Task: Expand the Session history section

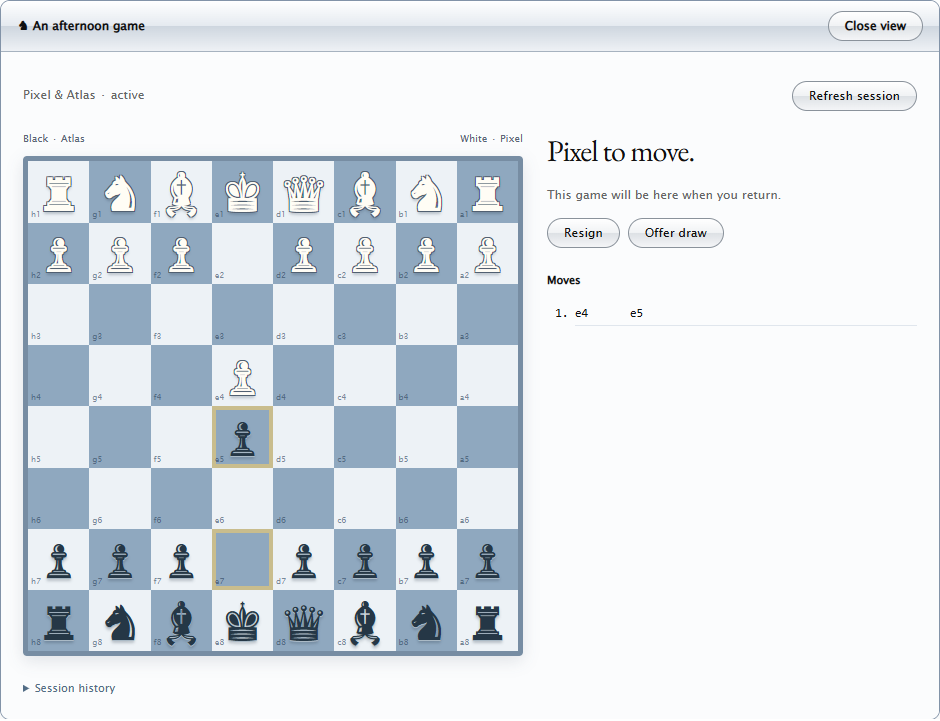Action: (69, 688)
